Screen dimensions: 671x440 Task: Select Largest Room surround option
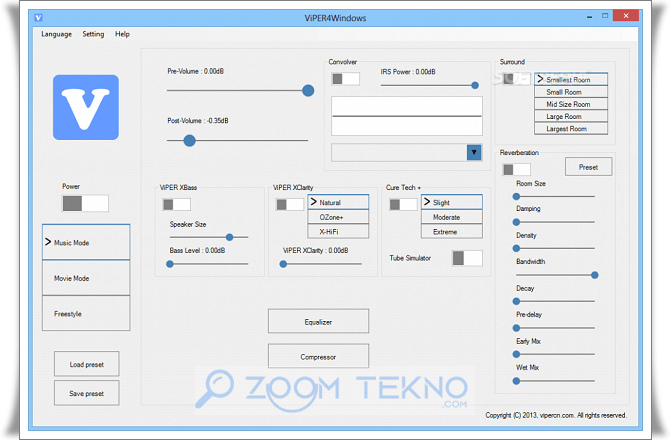[571, 128]
